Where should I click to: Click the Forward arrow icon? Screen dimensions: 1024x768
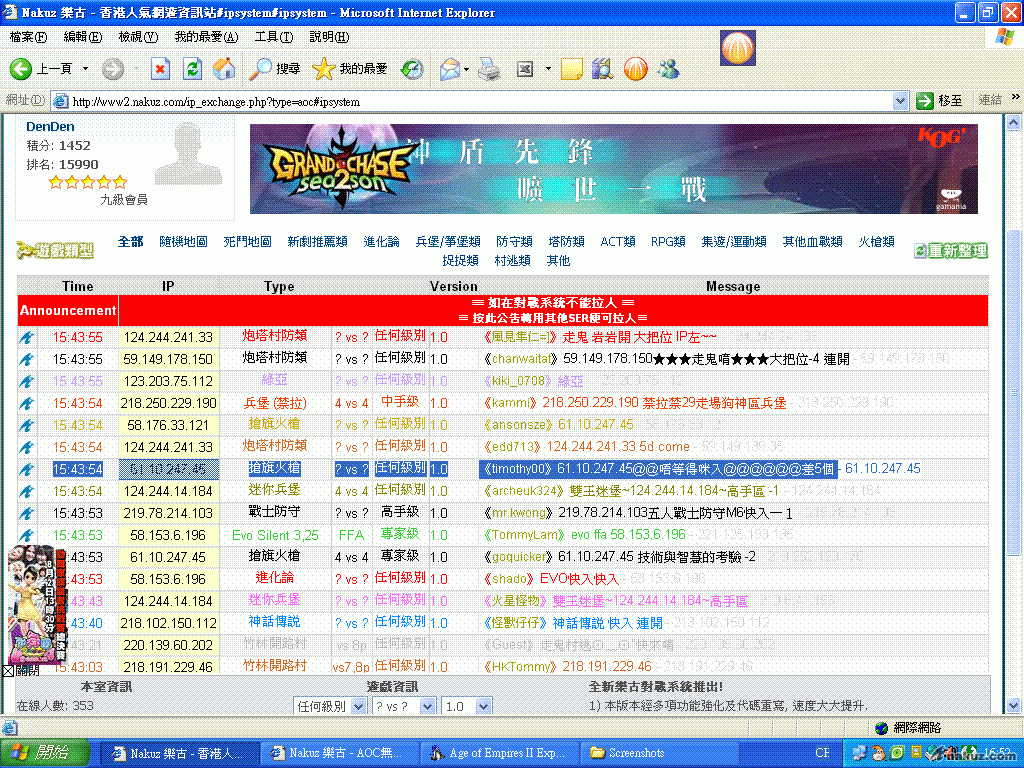tap(112, 69)
